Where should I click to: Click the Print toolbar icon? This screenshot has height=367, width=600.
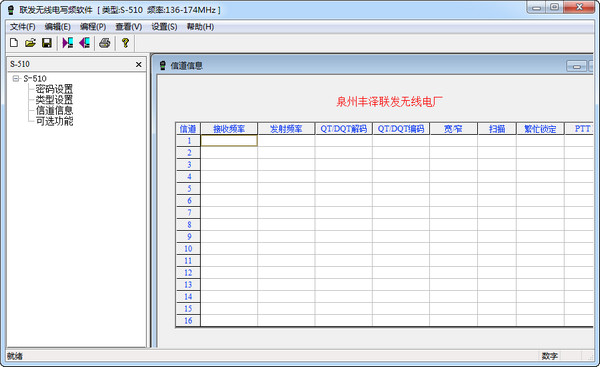[x=104, y=43]
